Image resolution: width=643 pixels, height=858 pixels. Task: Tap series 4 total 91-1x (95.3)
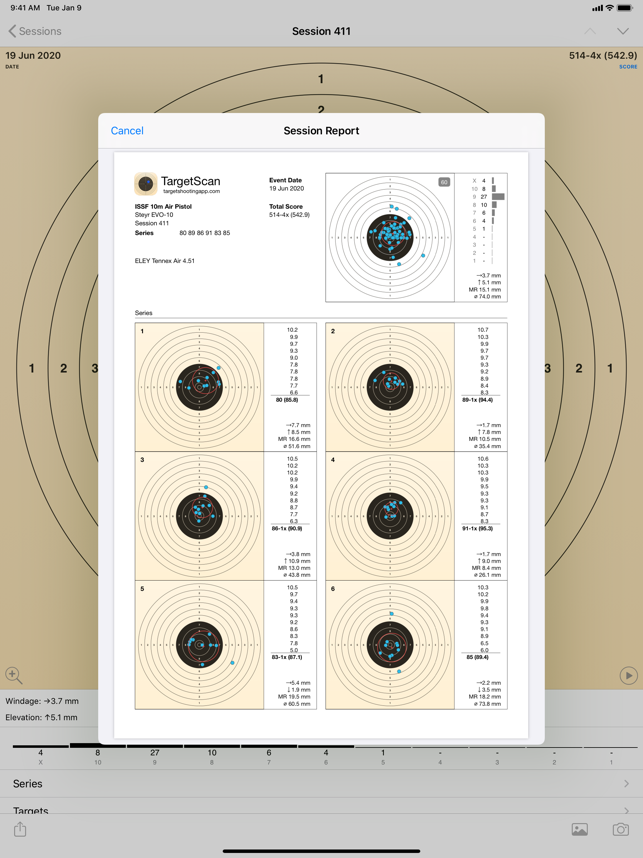pos(477,529)
